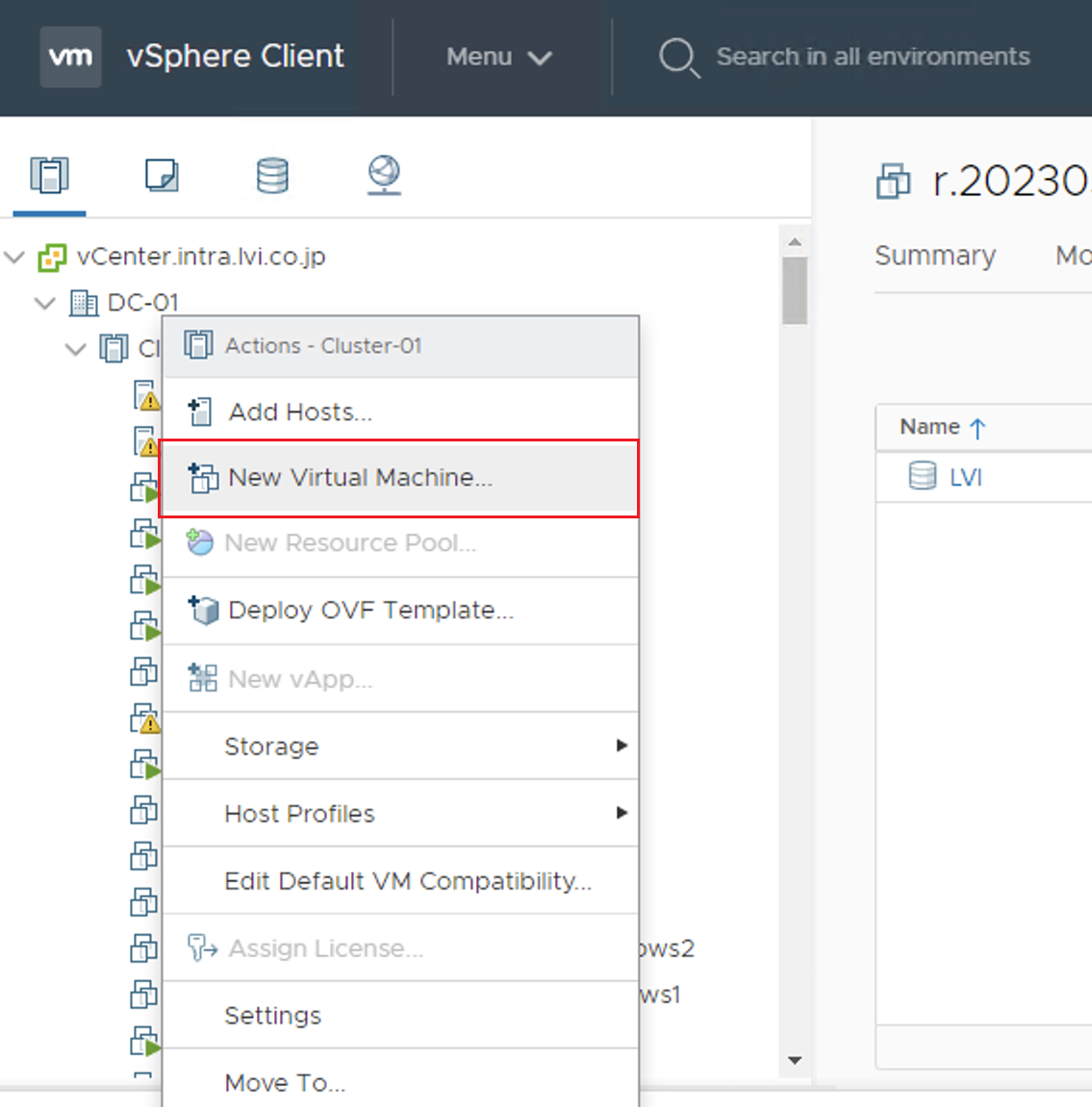This screenshot has width=1092, height=1107.
Task: Switch to VMs and Templates view icon
Action: (x=162, y=174)
